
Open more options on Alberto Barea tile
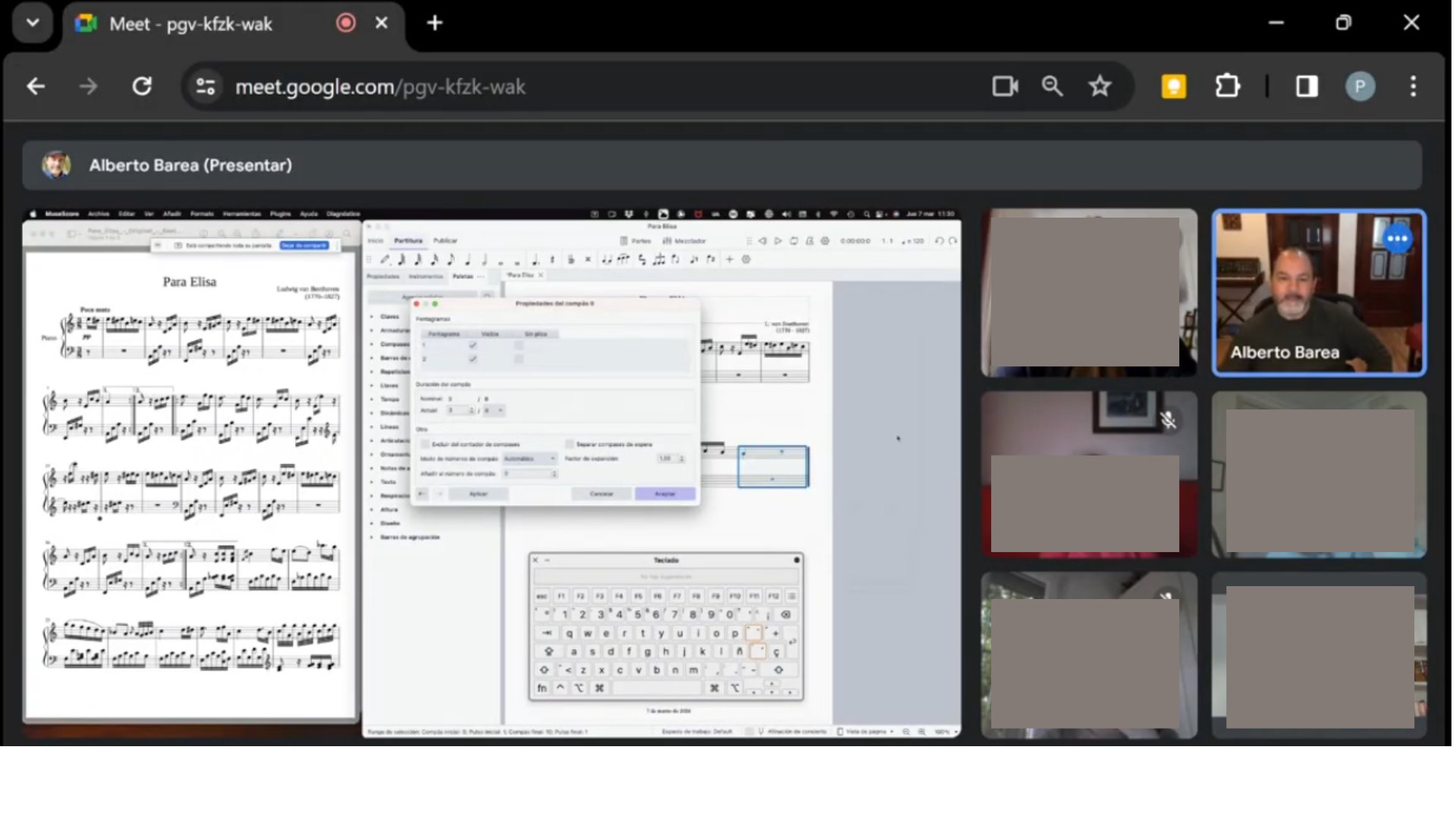click(1397, 239)
